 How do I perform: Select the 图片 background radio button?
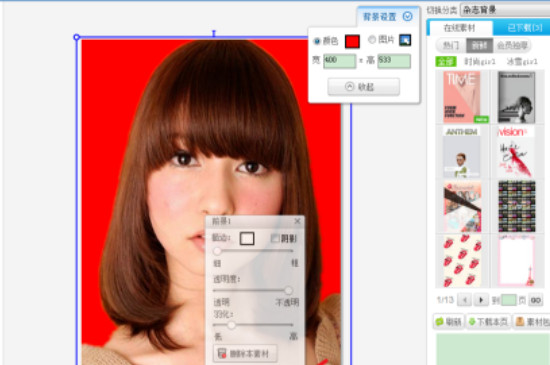pos(372,40)
